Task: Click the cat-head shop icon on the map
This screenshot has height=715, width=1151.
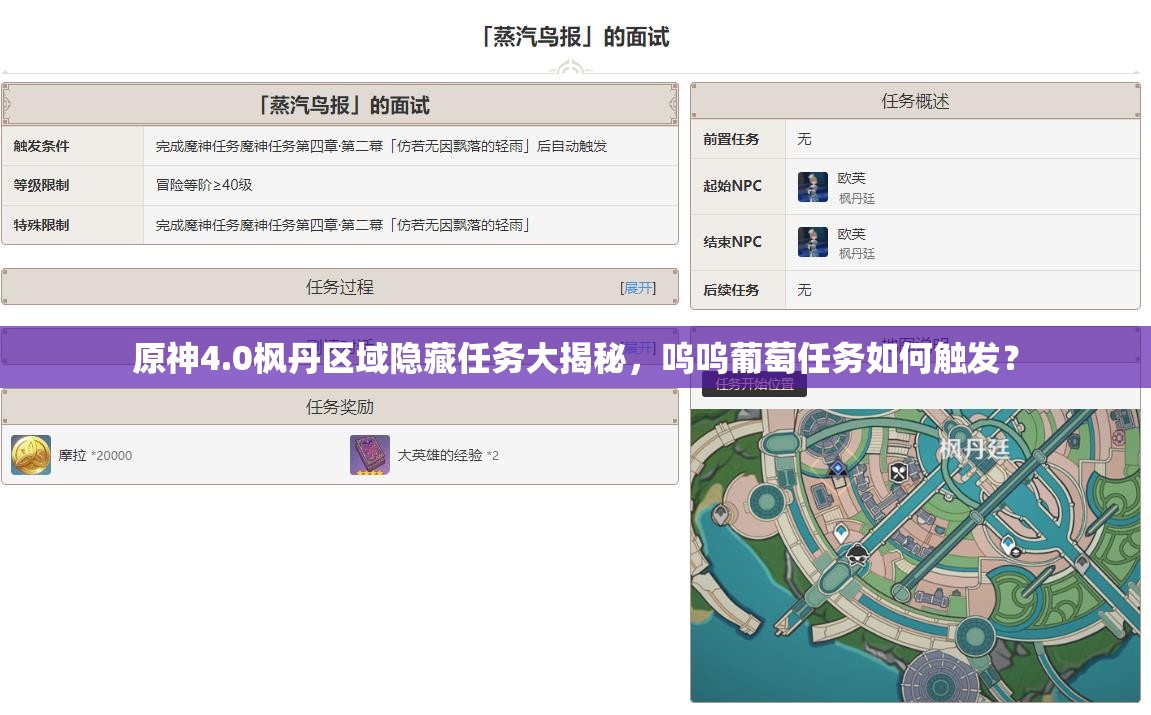Action: 856,554
